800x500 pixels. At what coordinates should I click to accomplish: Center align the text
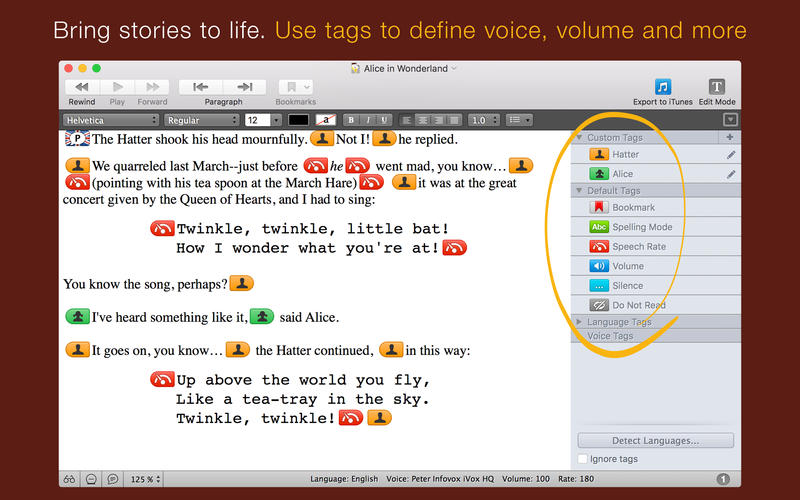[422, 120]
